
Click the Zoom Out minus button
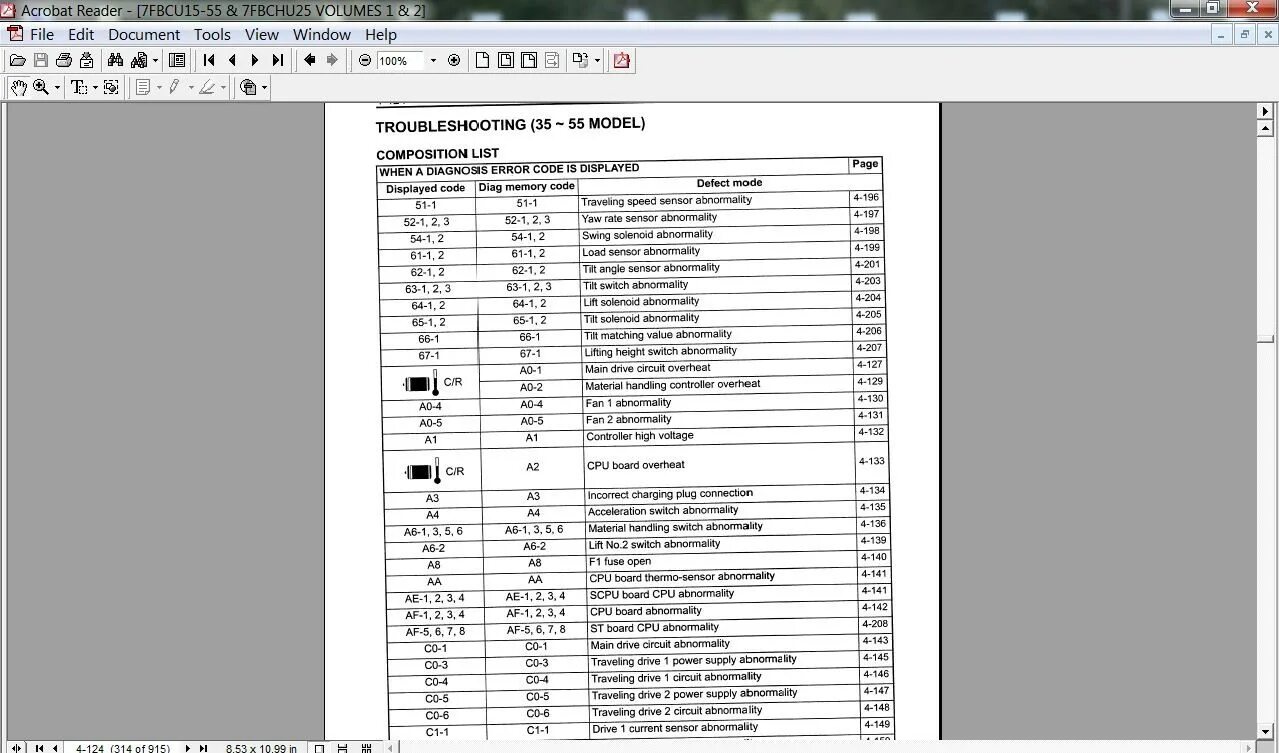coord(365,60)
